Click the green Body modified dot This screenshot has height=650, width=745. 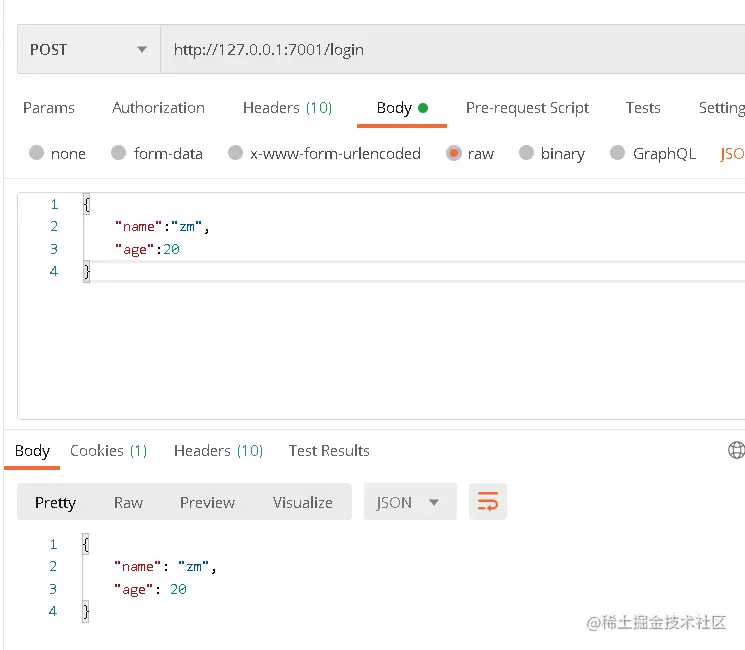[423, 108]
